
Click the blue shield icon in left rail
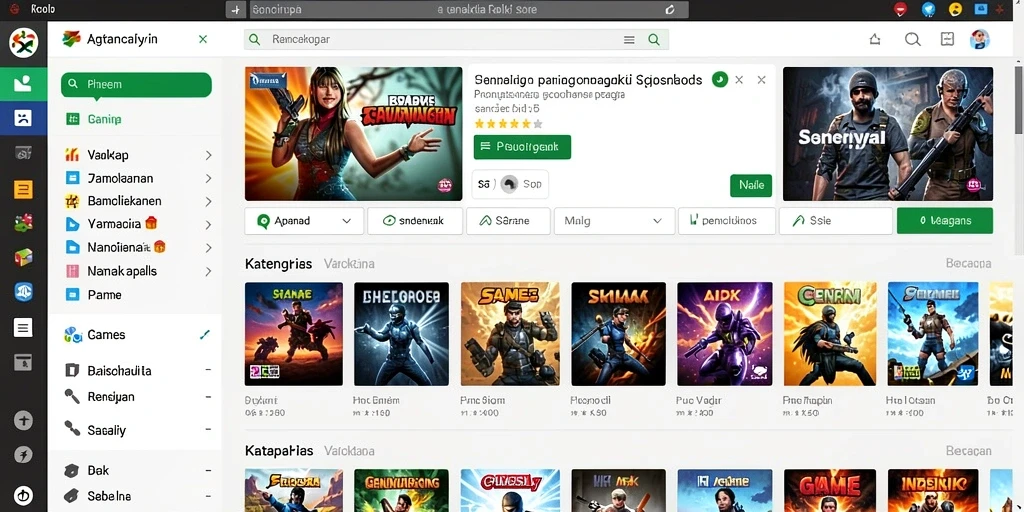click(24, 291)
